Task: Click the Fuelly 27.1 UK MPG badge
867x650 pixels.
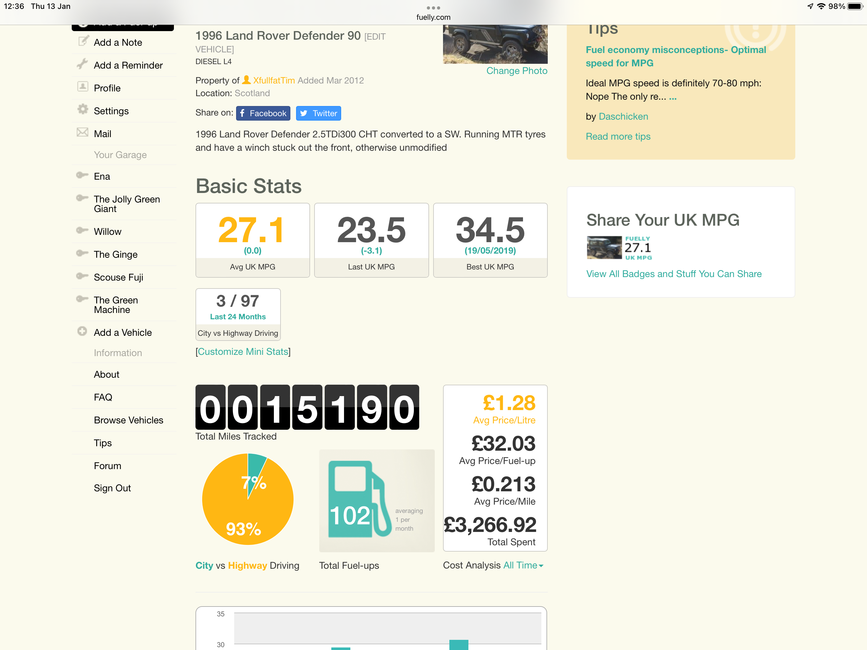Action: point(619,248)
